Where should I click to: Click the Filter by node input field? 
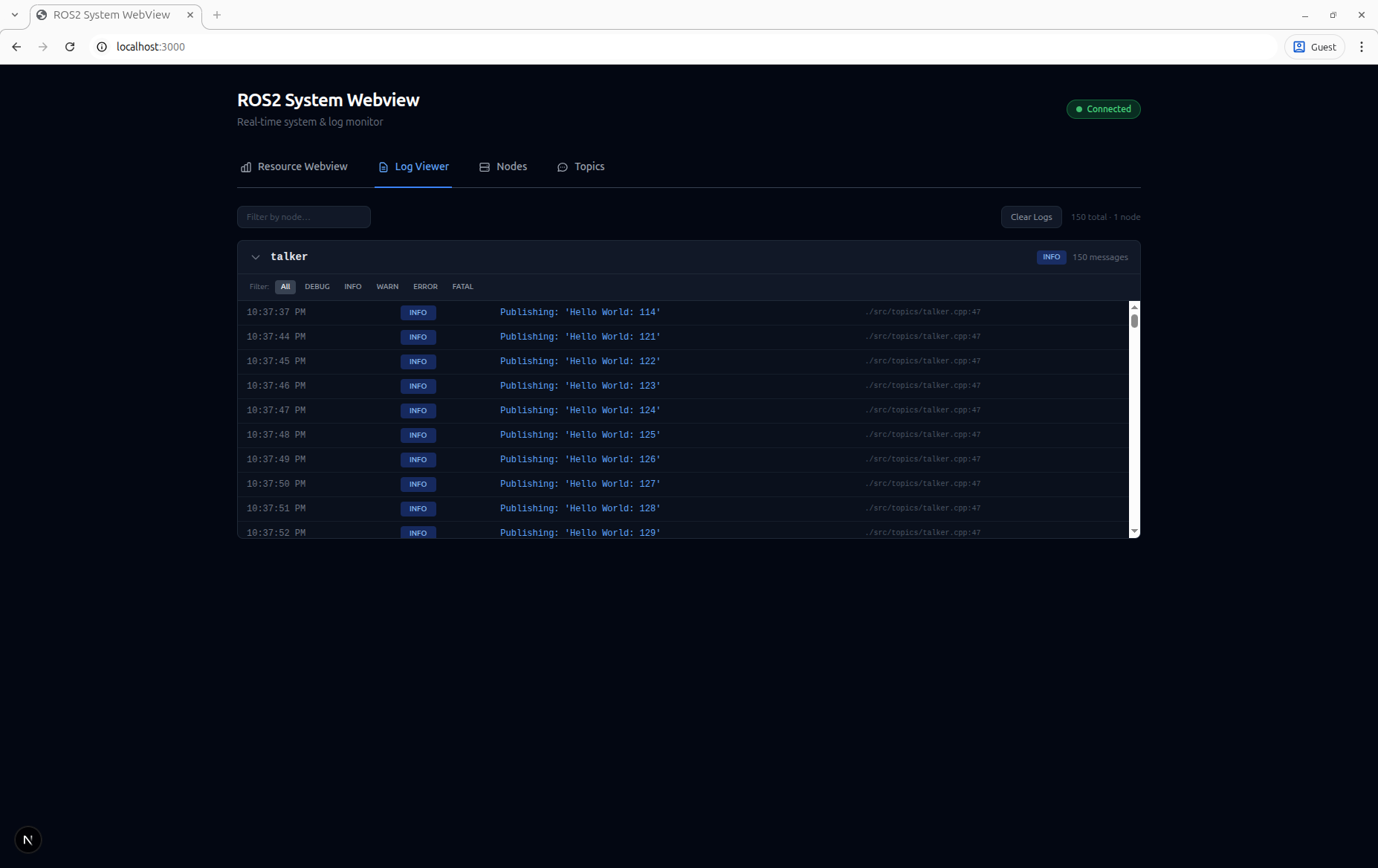pyautogui.click(x=303, y=216)
